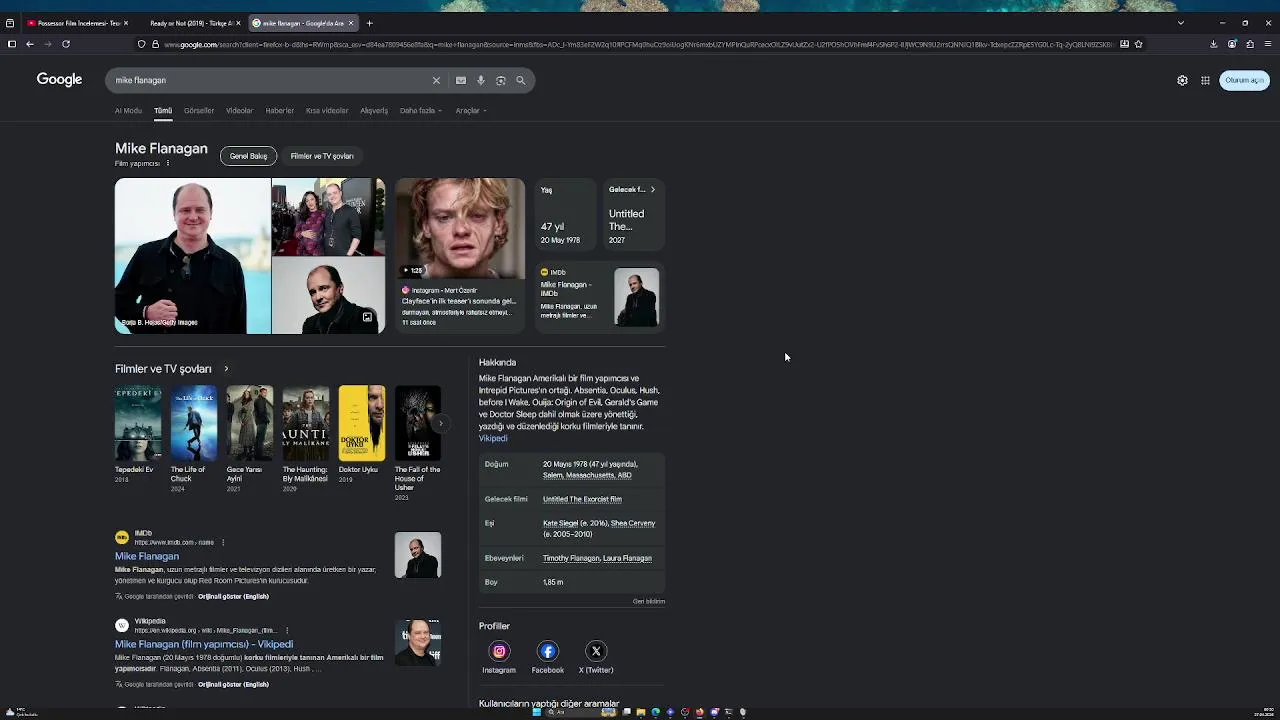
Task: Open the Tepedeki Ev poster
Action: pos(137,423)
